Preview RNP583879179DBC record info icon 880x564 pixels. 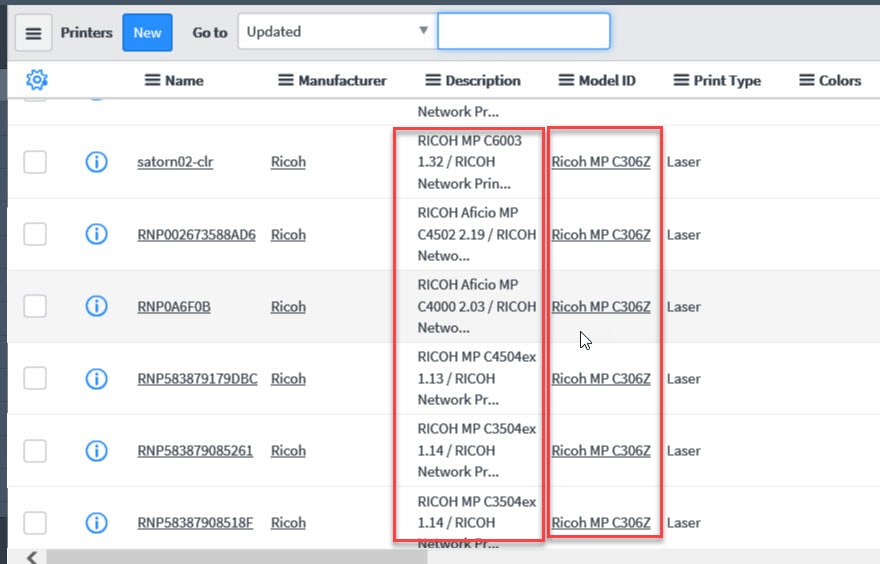point(97,378)
